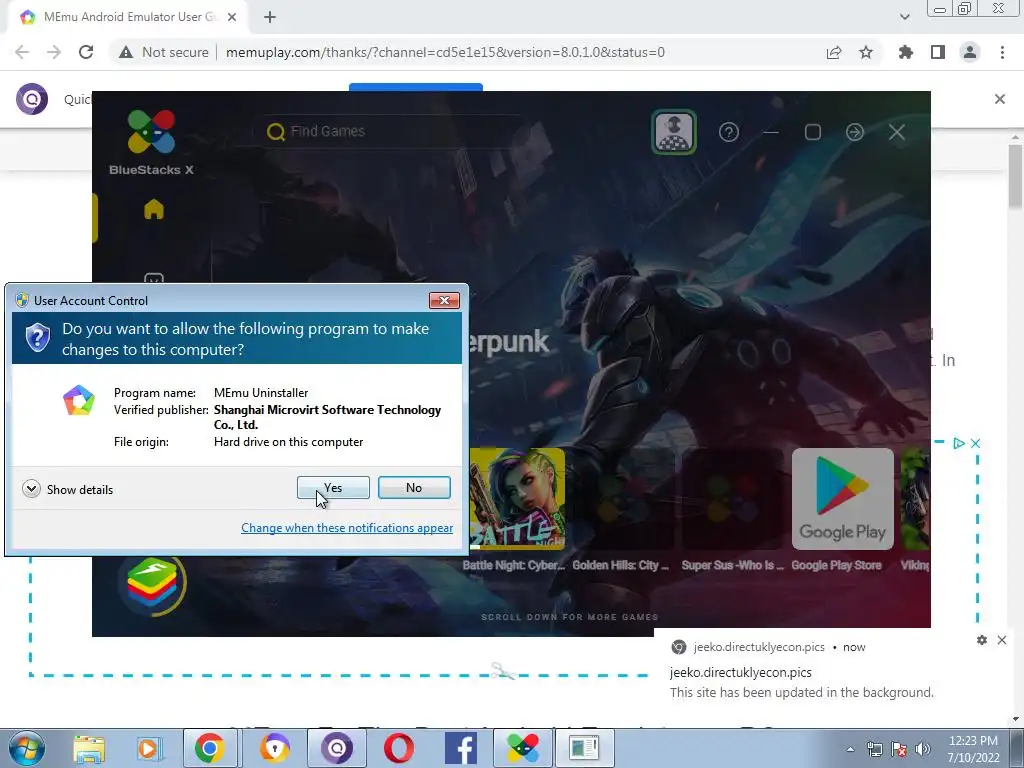Go back in Chrome
This screenshot has width=1024, height=768.
pos(22,52)
